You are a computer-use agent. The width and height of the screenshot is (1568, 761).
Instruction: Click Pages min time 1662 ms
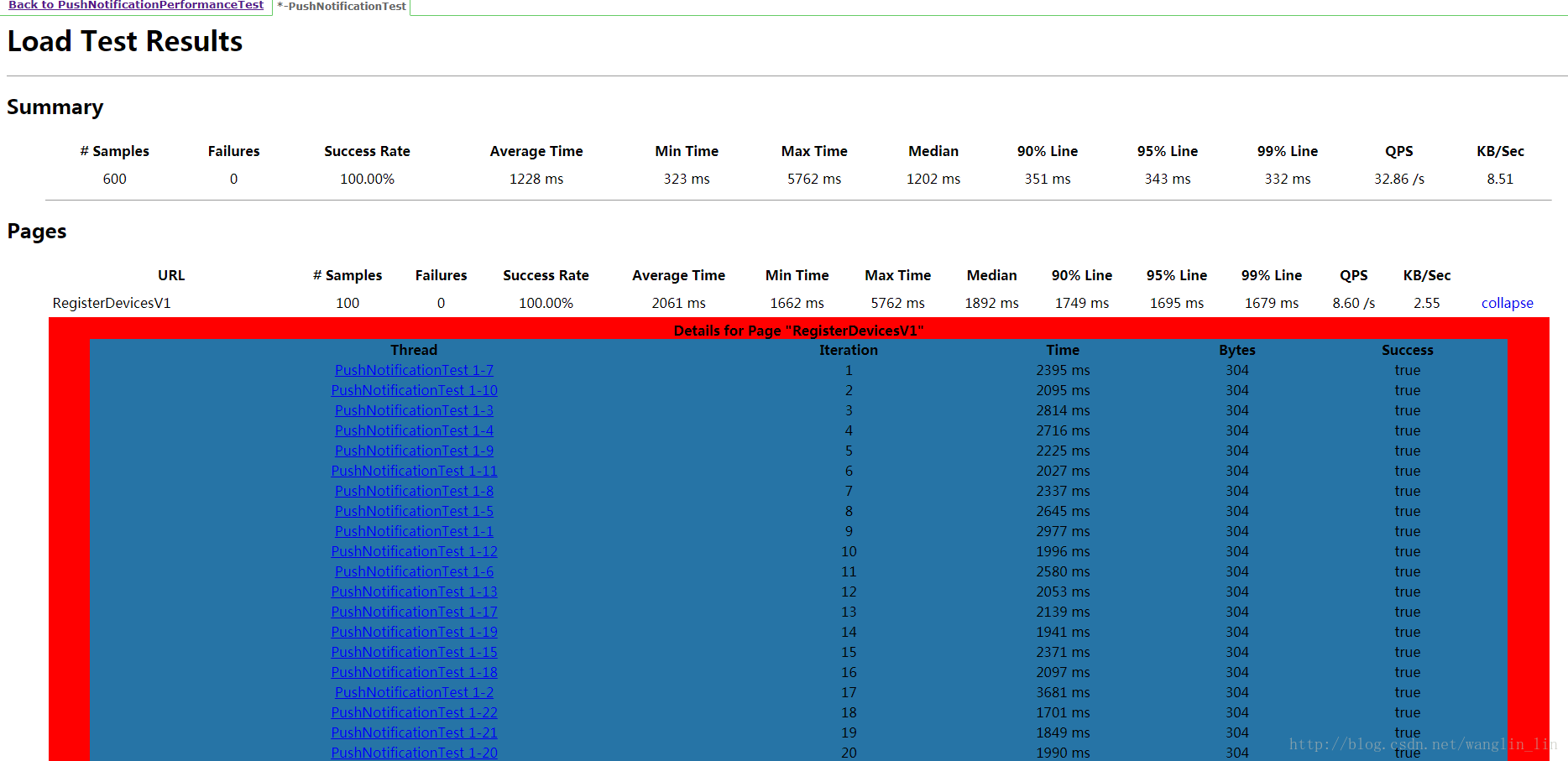tap(797, 303)
